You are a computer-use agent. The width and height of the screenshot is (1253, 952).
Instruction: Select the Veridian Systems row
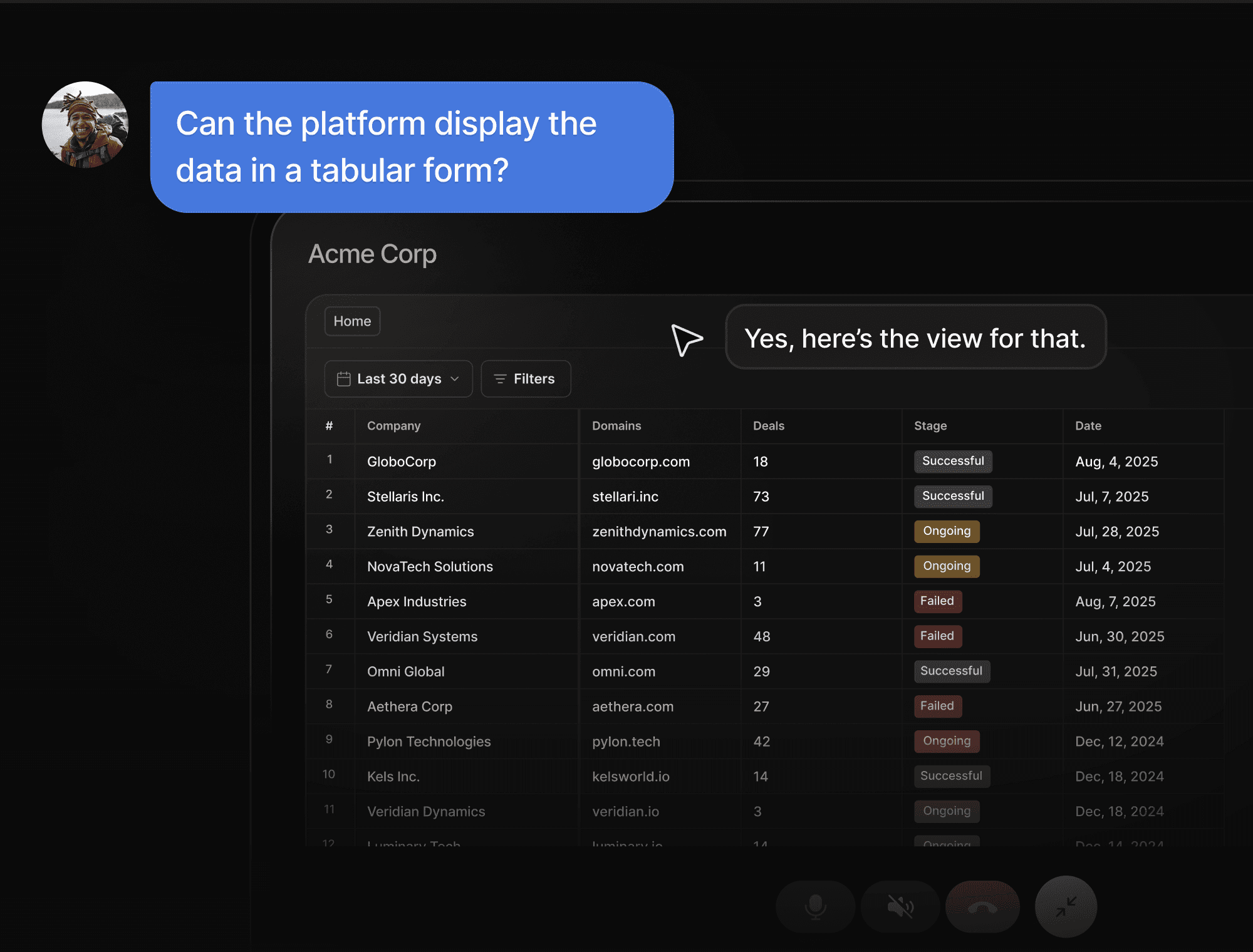click(422, 636)
